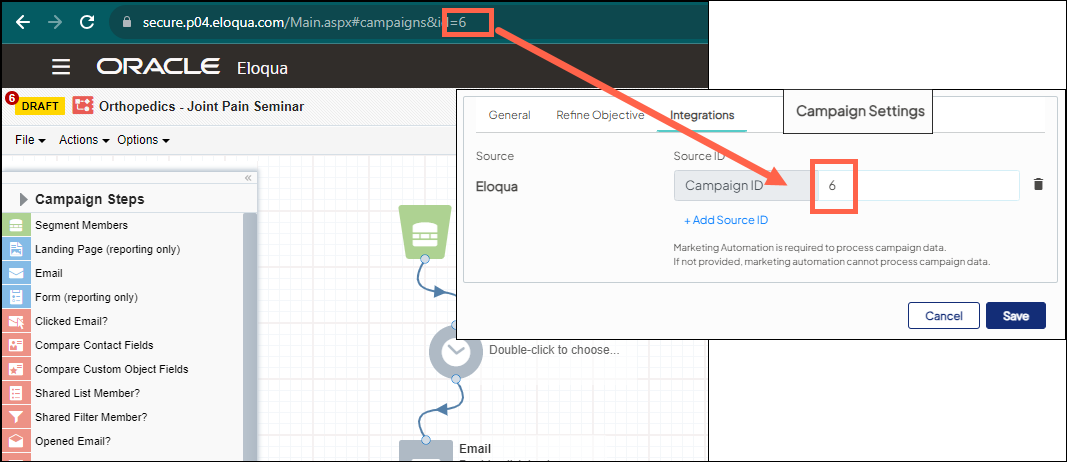
Task: Click the Add Source ID link
Action: click(725, 220)
